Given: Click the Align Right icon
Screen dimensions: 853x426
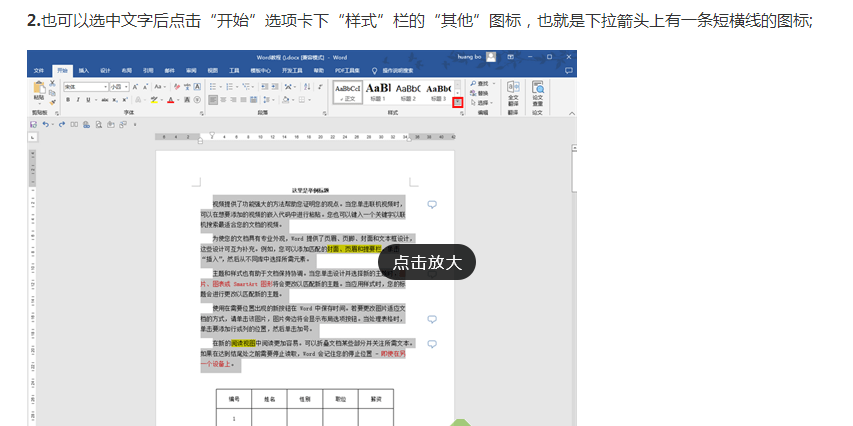Looking at the screenshot, I should coord(233,100).
